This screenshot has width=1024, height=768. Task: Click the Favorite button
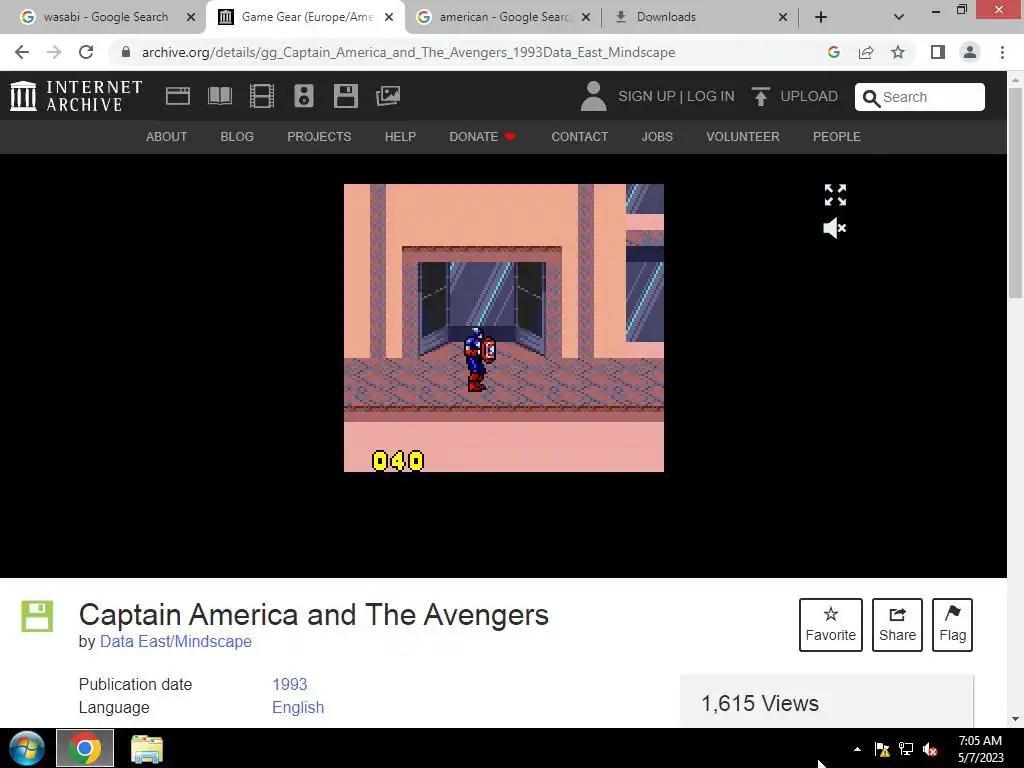831,625
